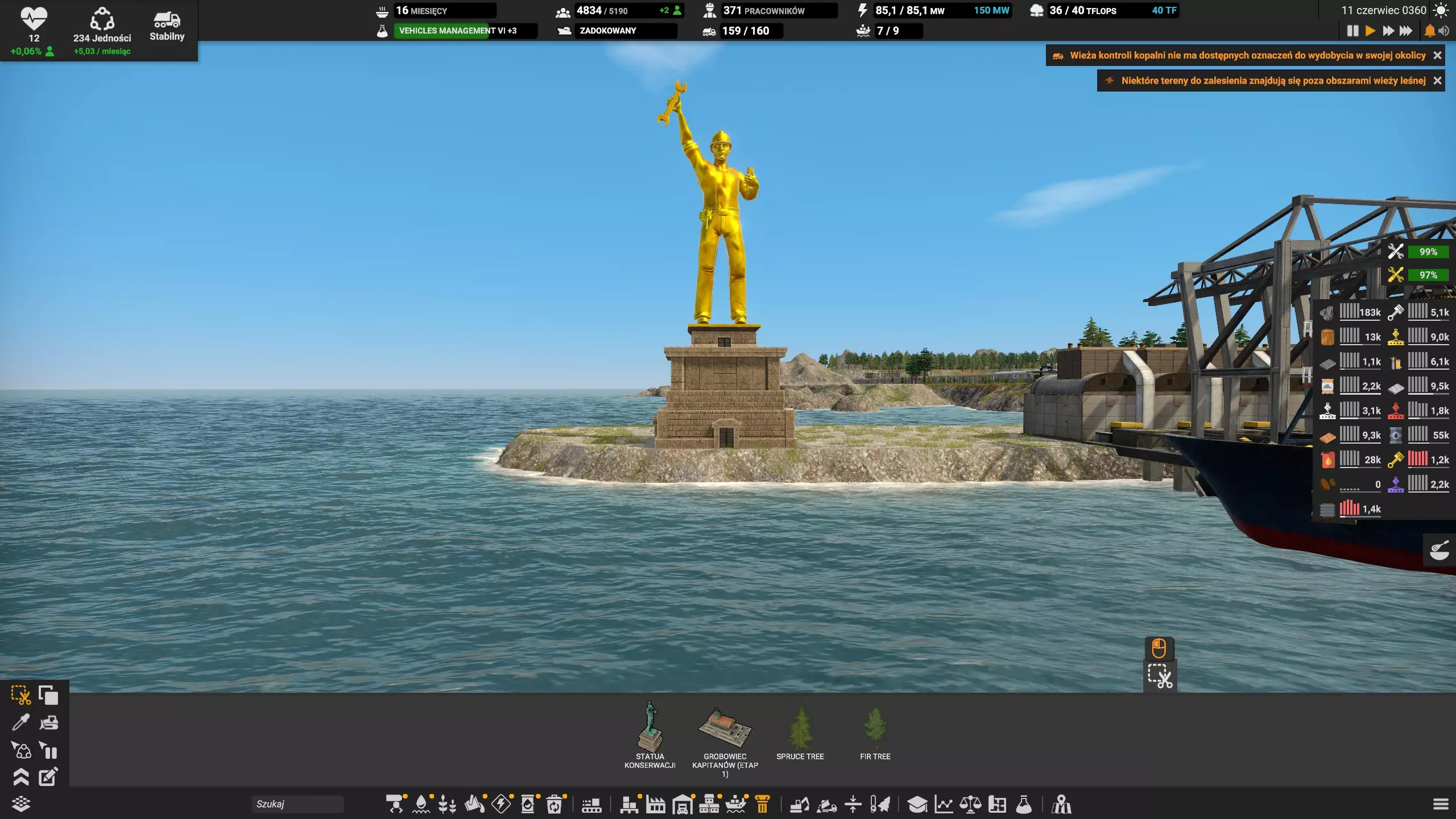Open the education graduation cap panel
The height and width of the screenshot is (819, 1456).
pos(917,804)
